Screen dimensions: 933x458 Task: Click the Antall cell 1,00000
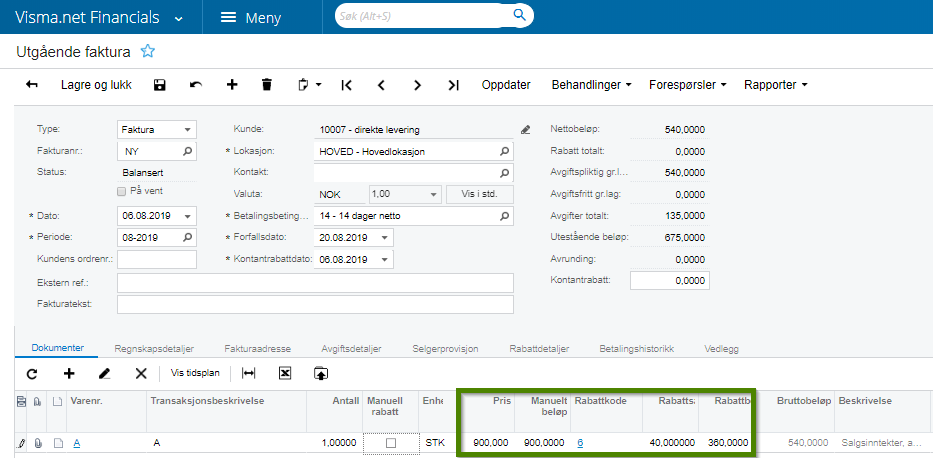click(x=333, y=443)
